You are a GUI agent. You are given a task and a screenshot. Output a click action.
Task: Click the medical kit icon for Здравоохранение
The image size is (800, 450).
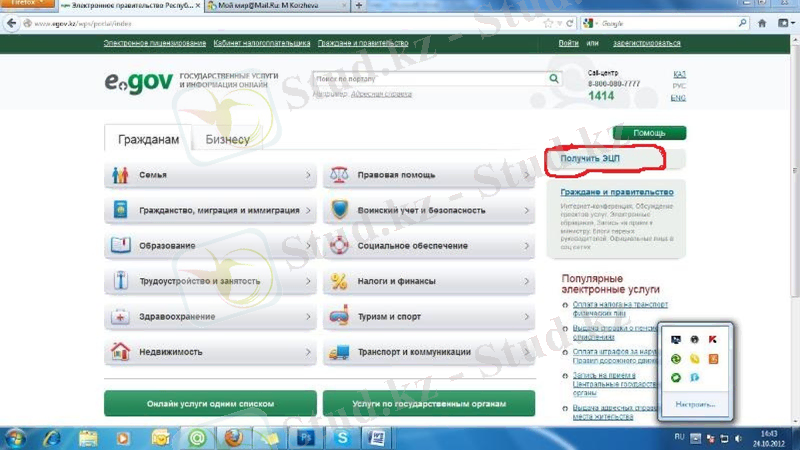tap(120, 316)
